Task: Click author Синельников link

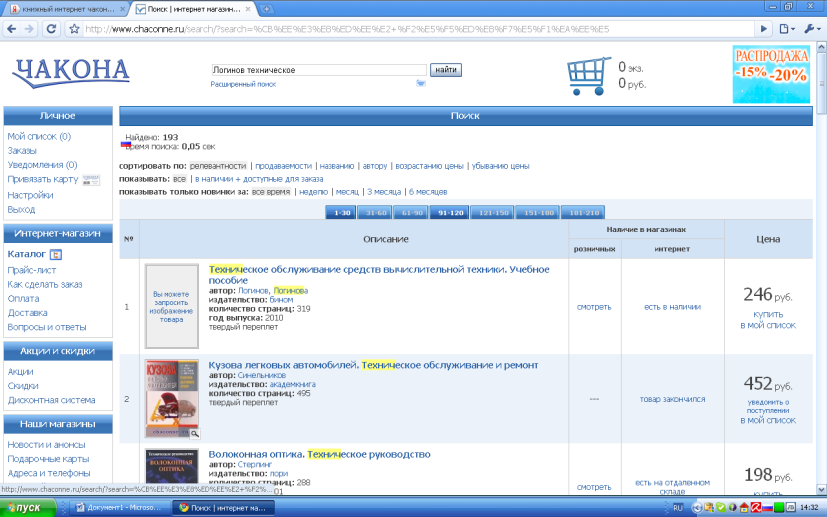Action: (262, 376)
